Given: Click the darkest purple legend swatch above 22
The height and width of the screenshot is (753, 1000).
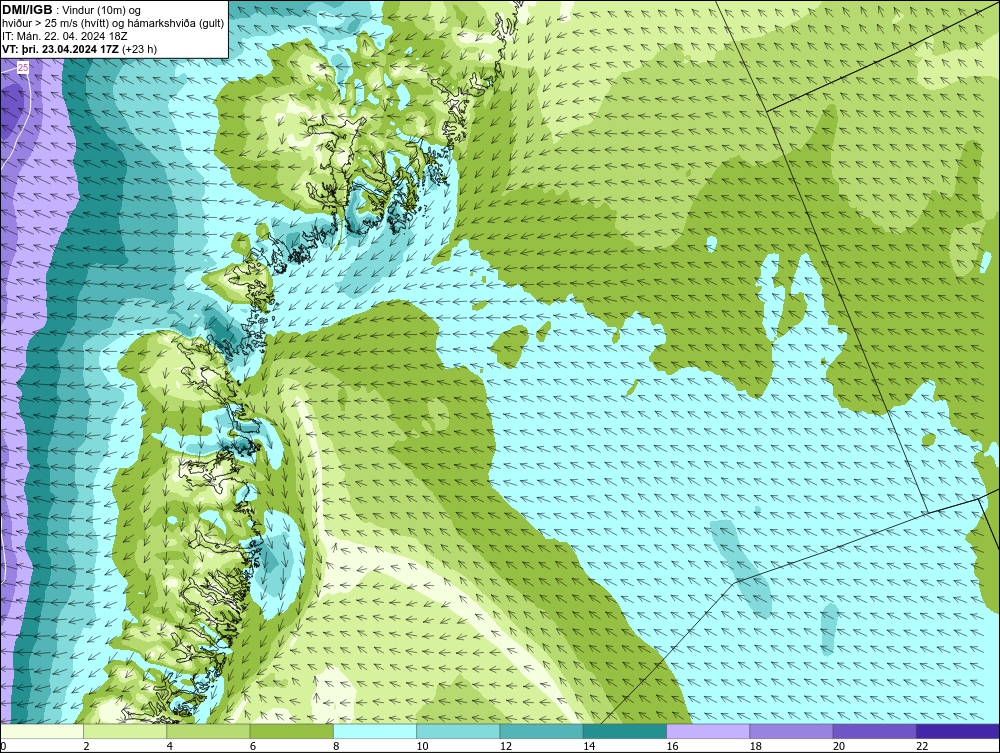Looking at the screenshot, I should pyautogui.click(x=957, y=731).
